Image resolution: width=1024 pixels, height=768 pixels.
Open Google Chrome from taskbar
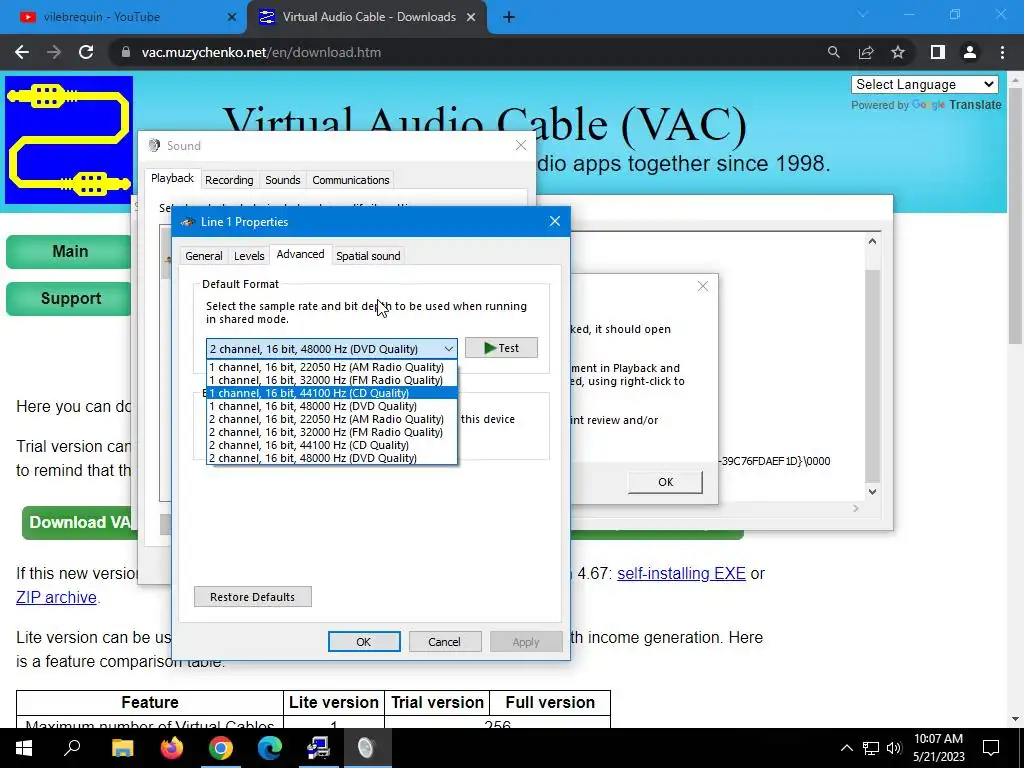tap(221, 748)
